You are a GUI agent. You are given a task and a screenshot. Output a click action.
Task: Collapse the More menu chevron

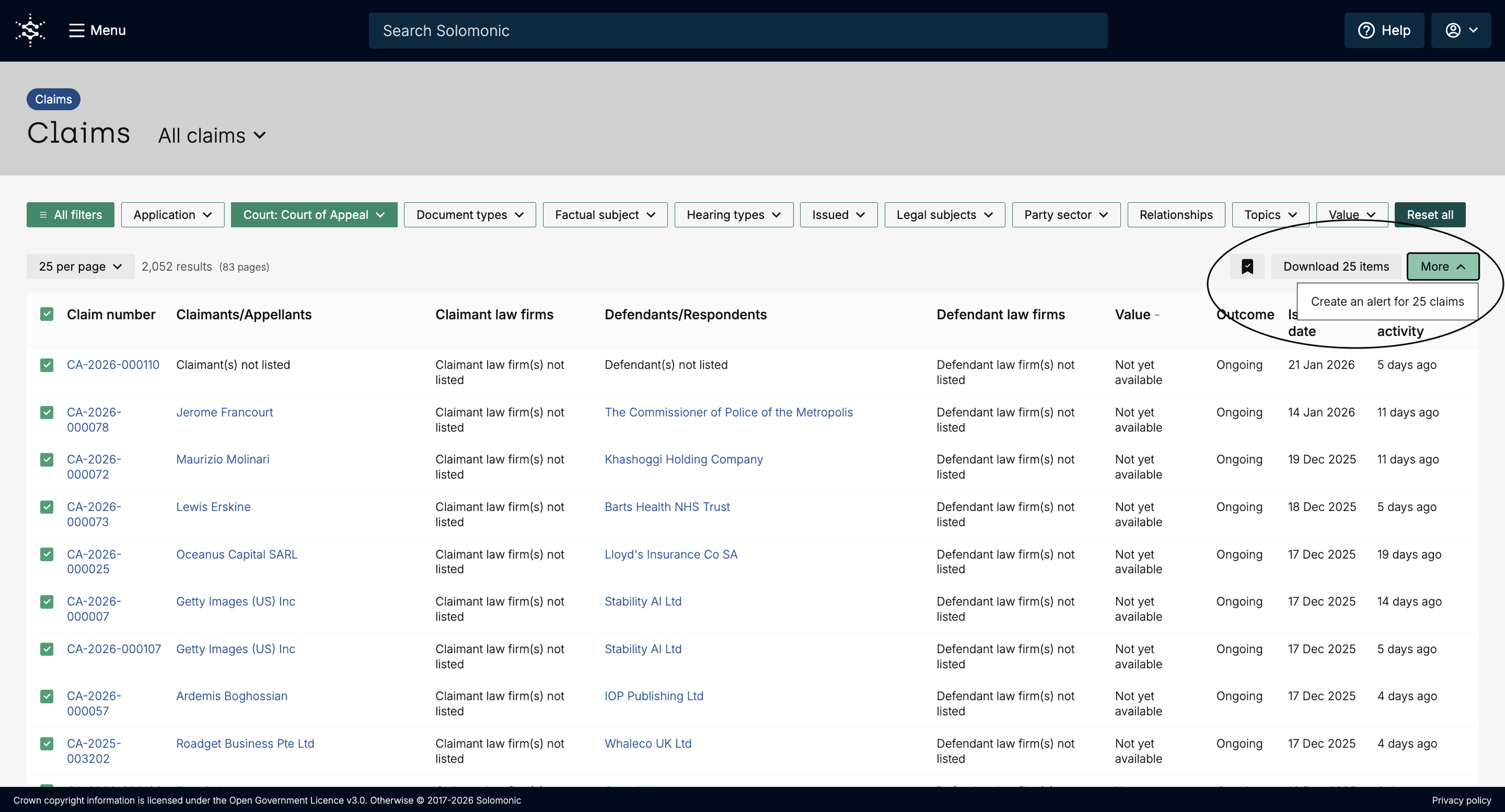tap(1460, 267)
